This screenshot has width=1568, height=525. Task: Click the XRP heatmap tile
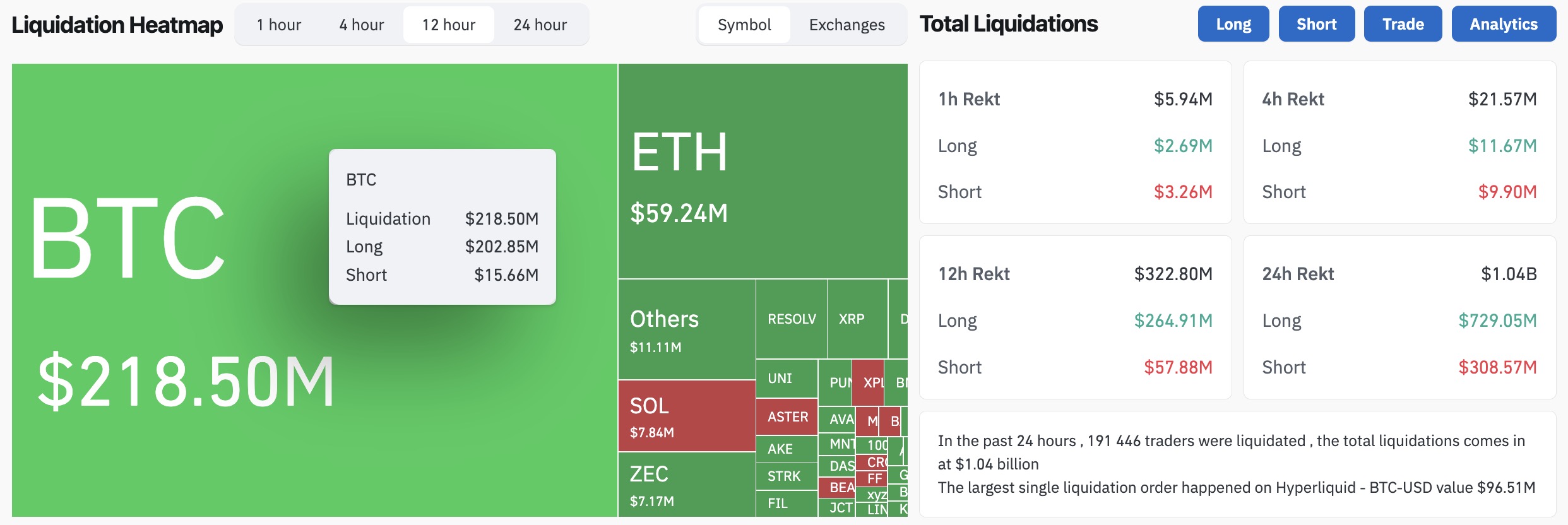(857, 319)
